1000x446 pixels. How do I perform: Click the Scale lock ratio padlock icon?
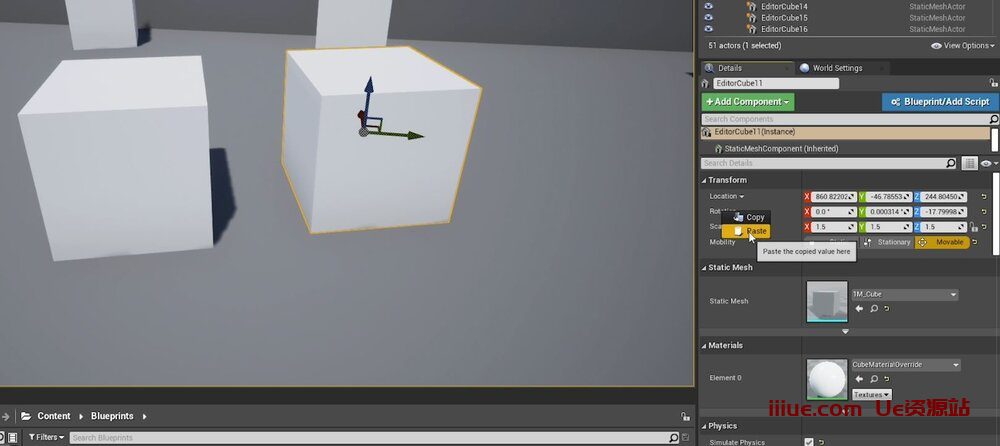click(x=973, y=227)
